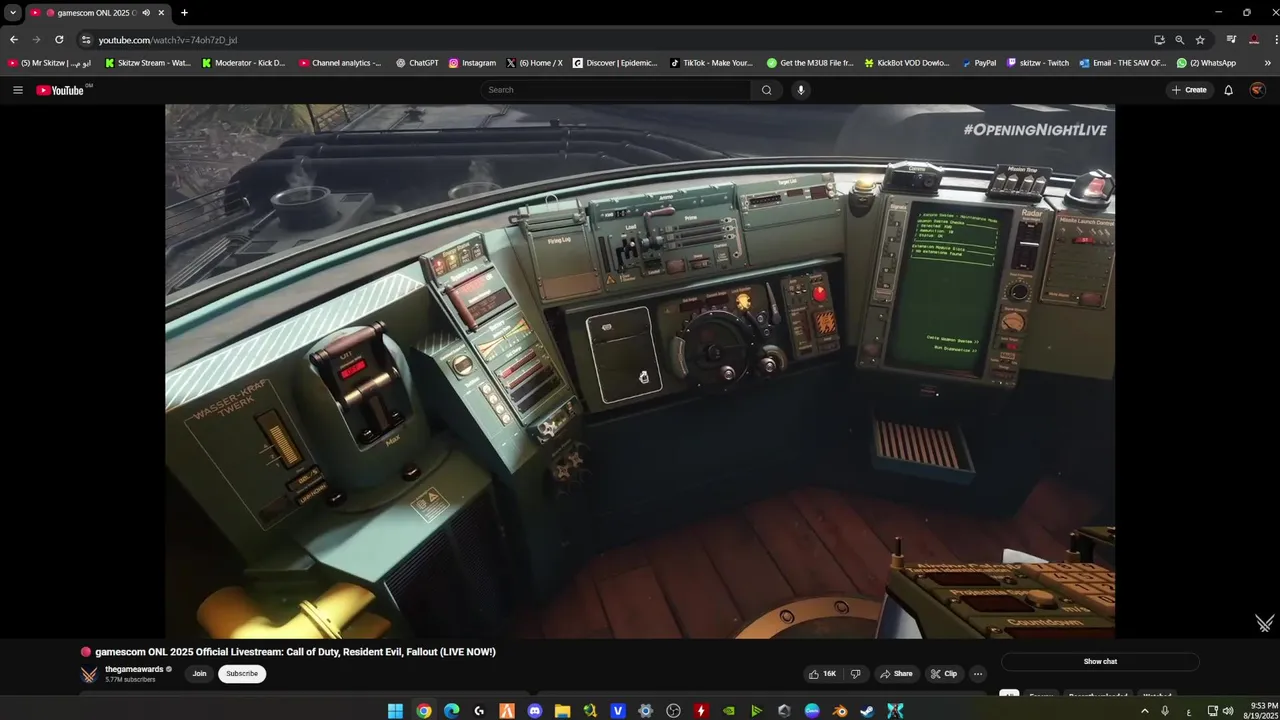Open the Mr Skitzw bookmark
Viewport: 1280px width, 720px height.
[x=49, y=63]
